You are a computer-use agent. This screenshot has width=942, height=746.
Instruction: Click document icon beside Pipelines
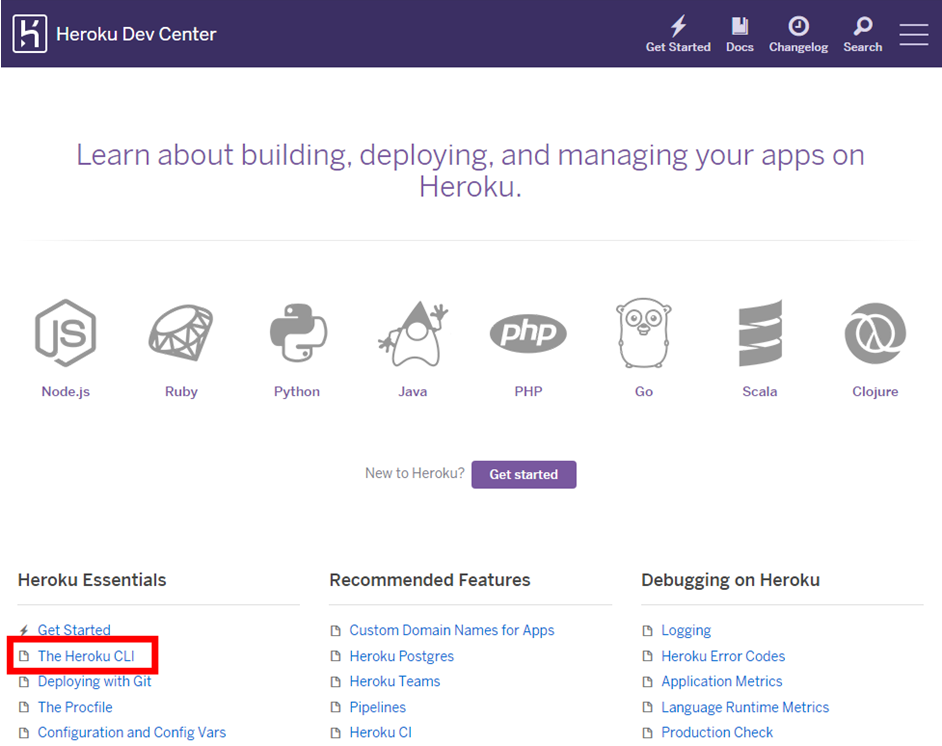point(336,707)
